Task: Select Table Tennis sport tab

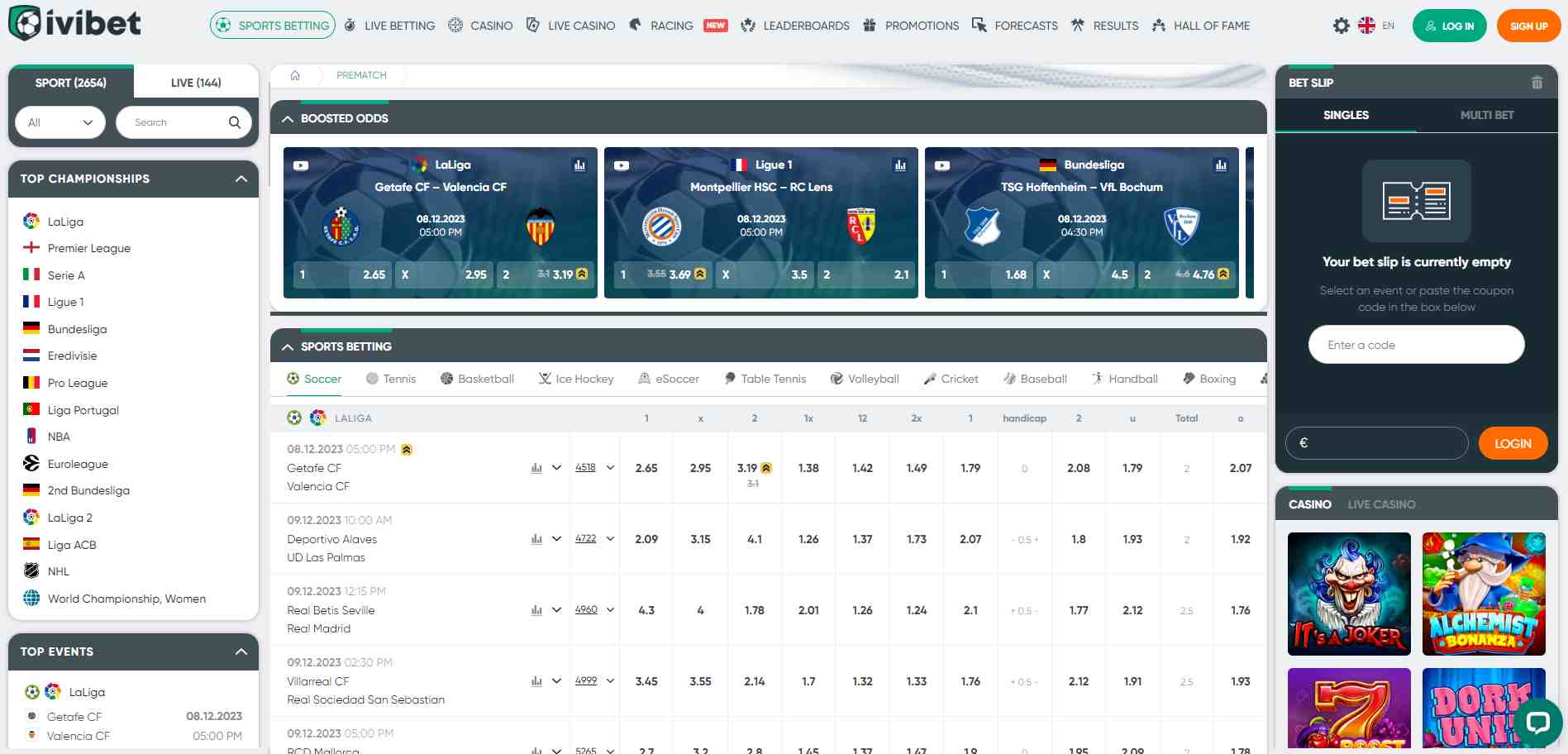Action: pos(765,379)
